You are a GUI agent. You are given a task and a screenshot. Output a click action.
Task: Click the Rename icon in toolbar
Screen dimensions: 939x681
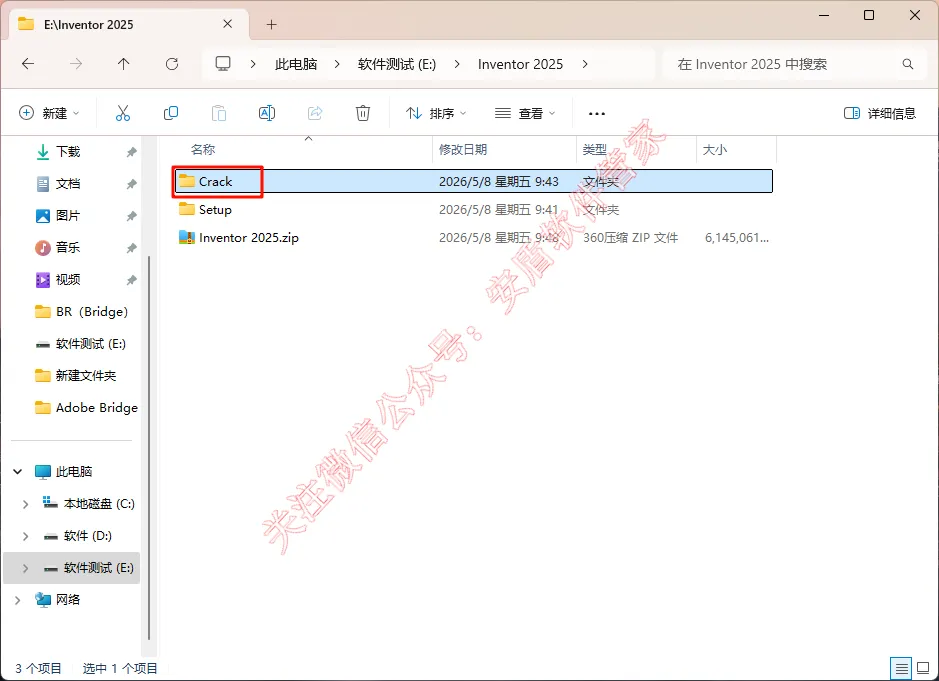[x=266, y=113]
